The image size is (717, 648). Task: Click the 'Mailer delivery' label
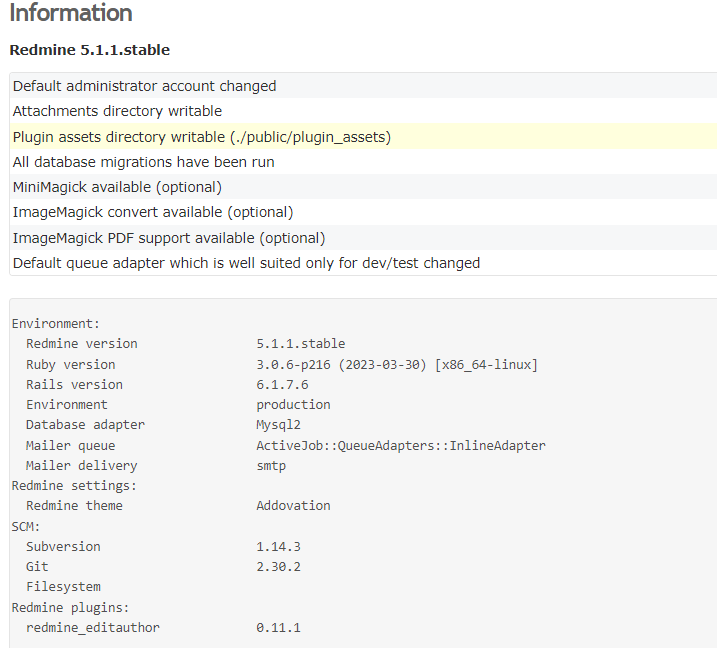tap(81, 466)
